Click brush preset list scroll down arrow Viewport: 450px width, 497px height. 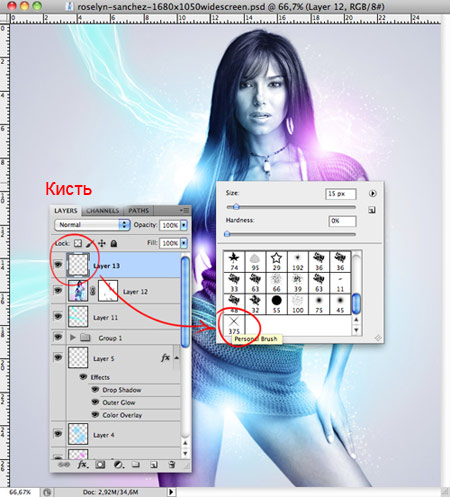[356, 330]
